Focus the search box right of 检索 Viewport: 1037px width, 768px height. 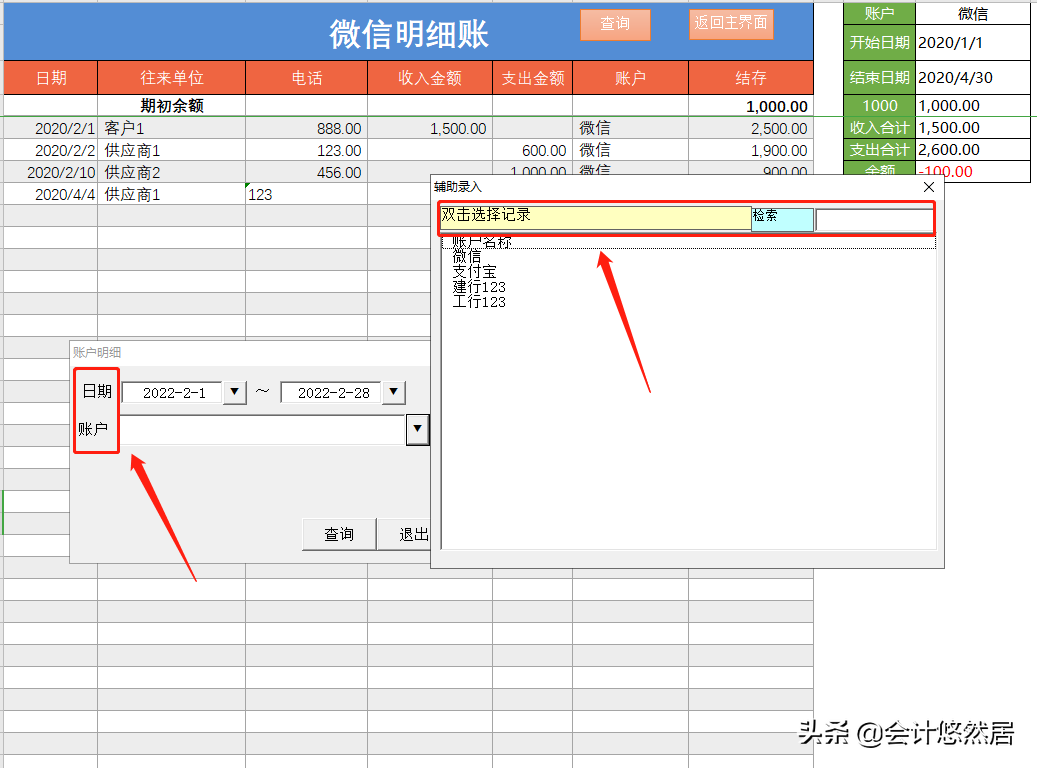pos(874,219)
